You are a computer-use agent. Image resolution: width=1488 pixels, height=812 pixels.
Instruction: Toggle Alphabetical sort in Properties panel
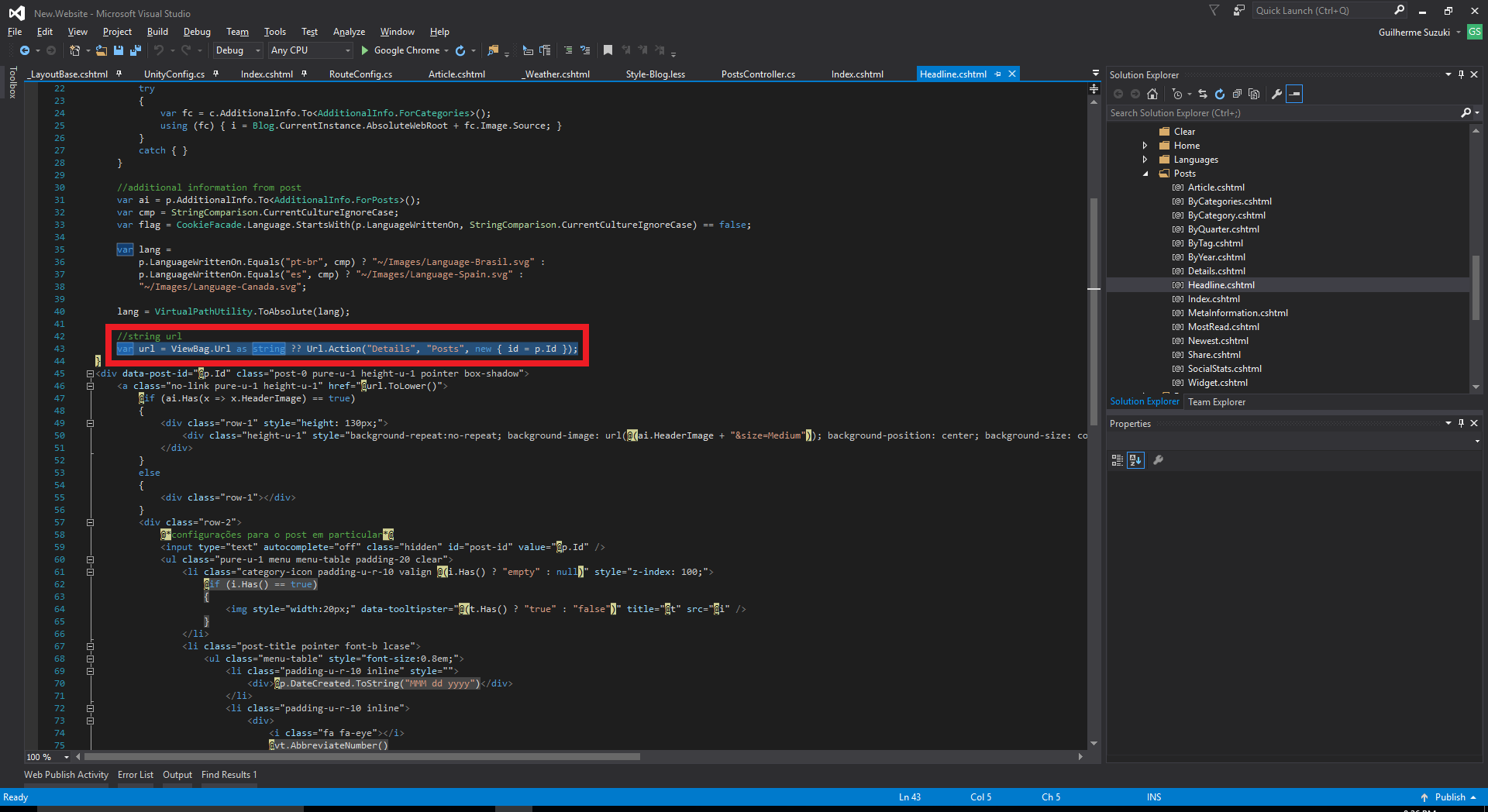pos(1135,460)
